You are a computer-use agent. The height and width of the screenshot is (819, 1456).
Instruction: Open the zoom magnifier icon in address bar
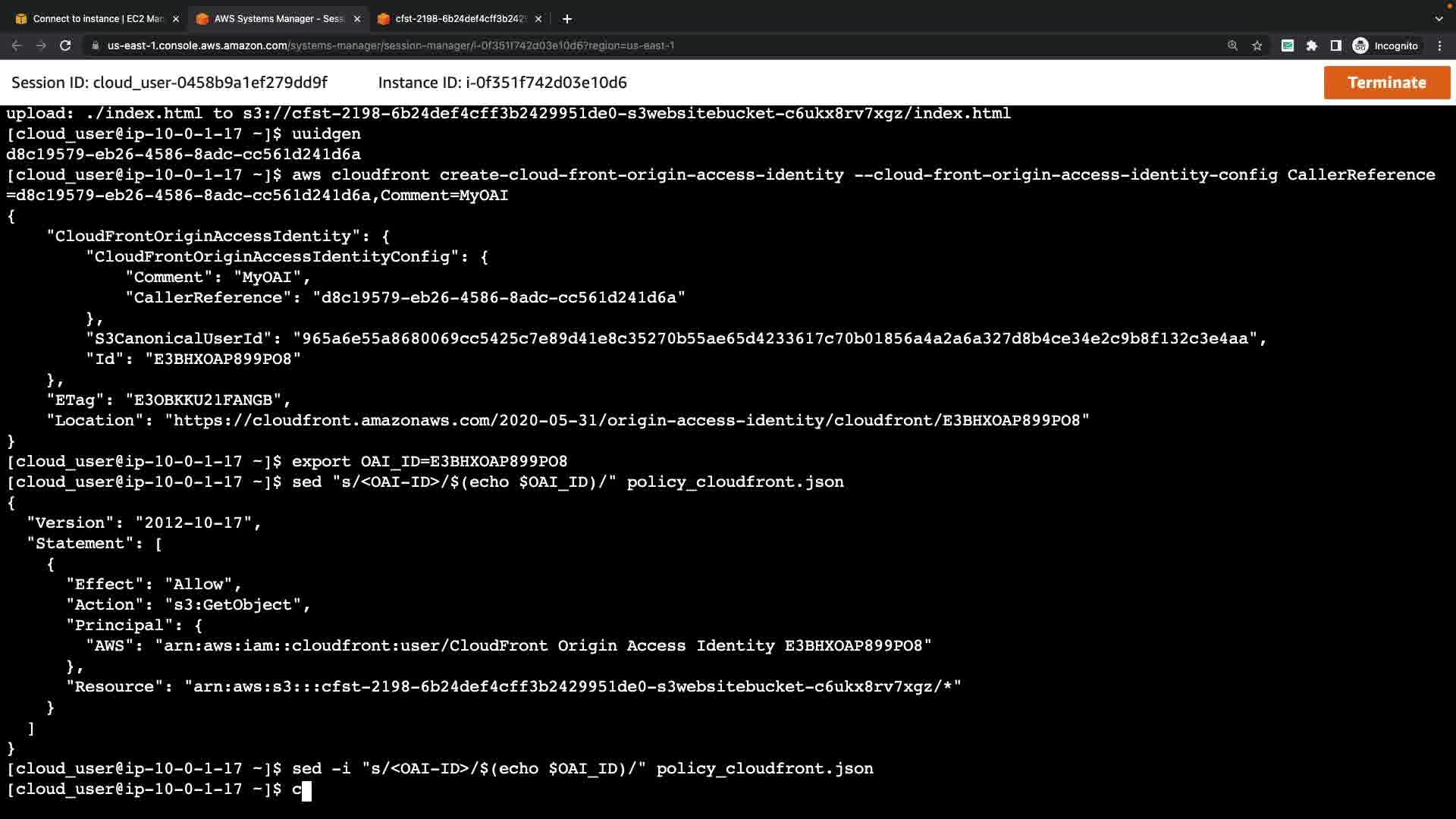1232,45
